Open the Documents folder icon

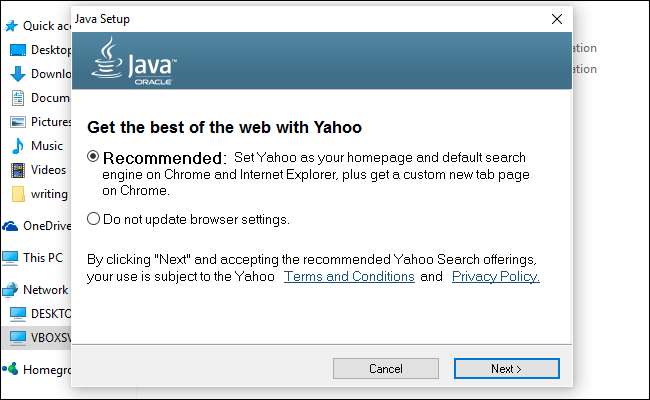tap(18, 98)
